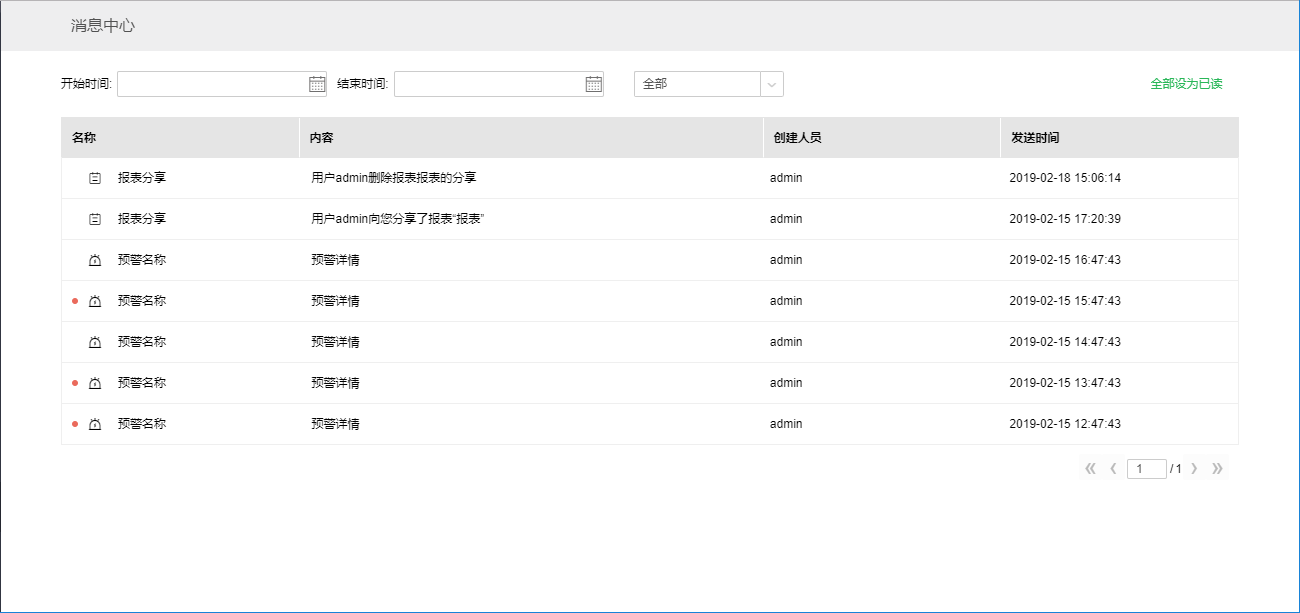The width and height of the screenshot is (1300, 613).
Task: Go to the next page arrow
Action: tap(1194, 469)
